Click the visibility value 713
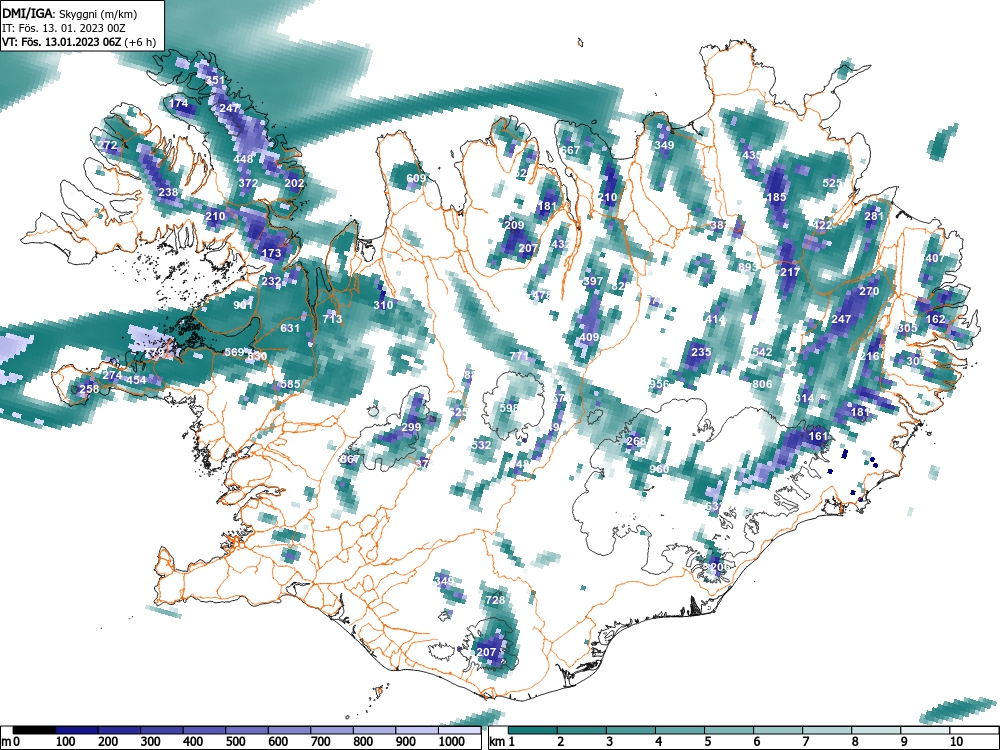1000x750 pixels. click(x=332, y=319)
